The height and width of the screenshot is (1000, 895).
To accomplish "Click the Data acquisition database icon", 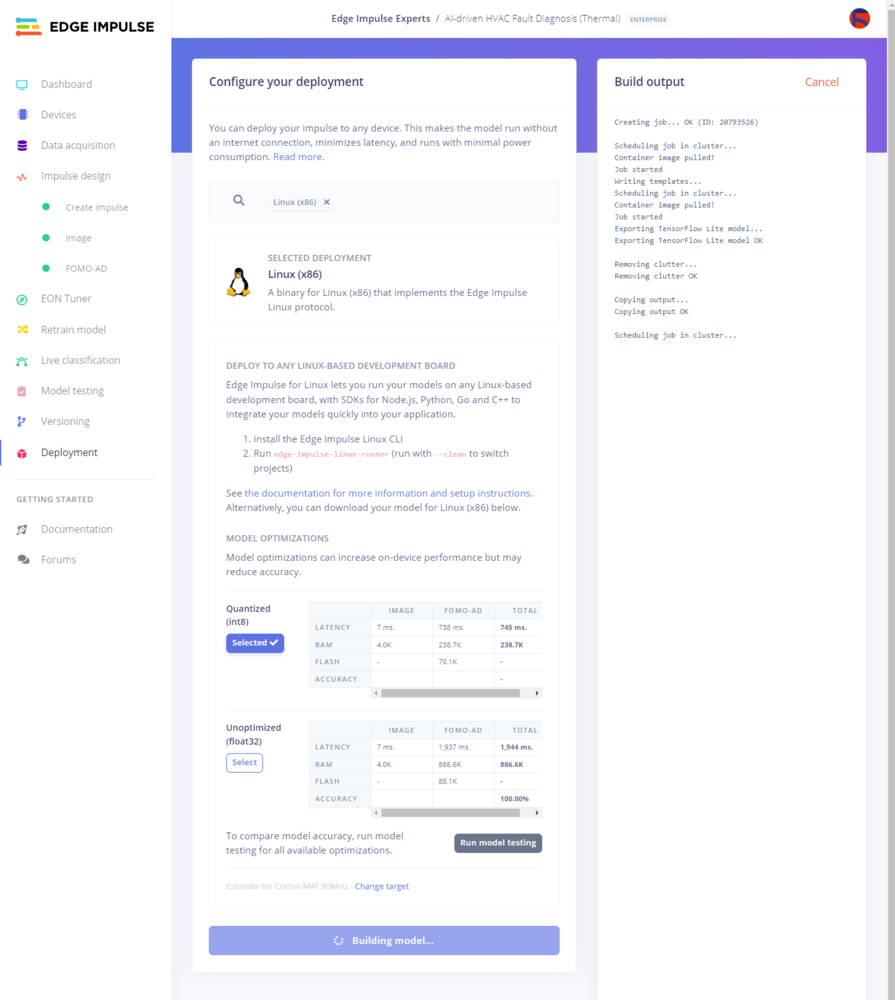I will point(22,145).
